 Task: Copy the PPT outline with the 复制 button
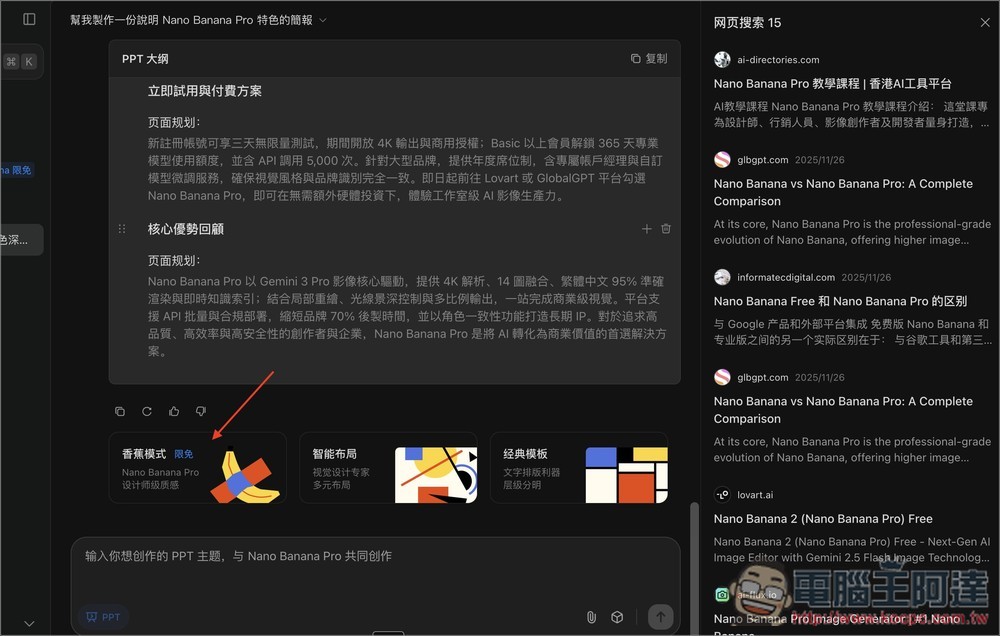point(648,58)
